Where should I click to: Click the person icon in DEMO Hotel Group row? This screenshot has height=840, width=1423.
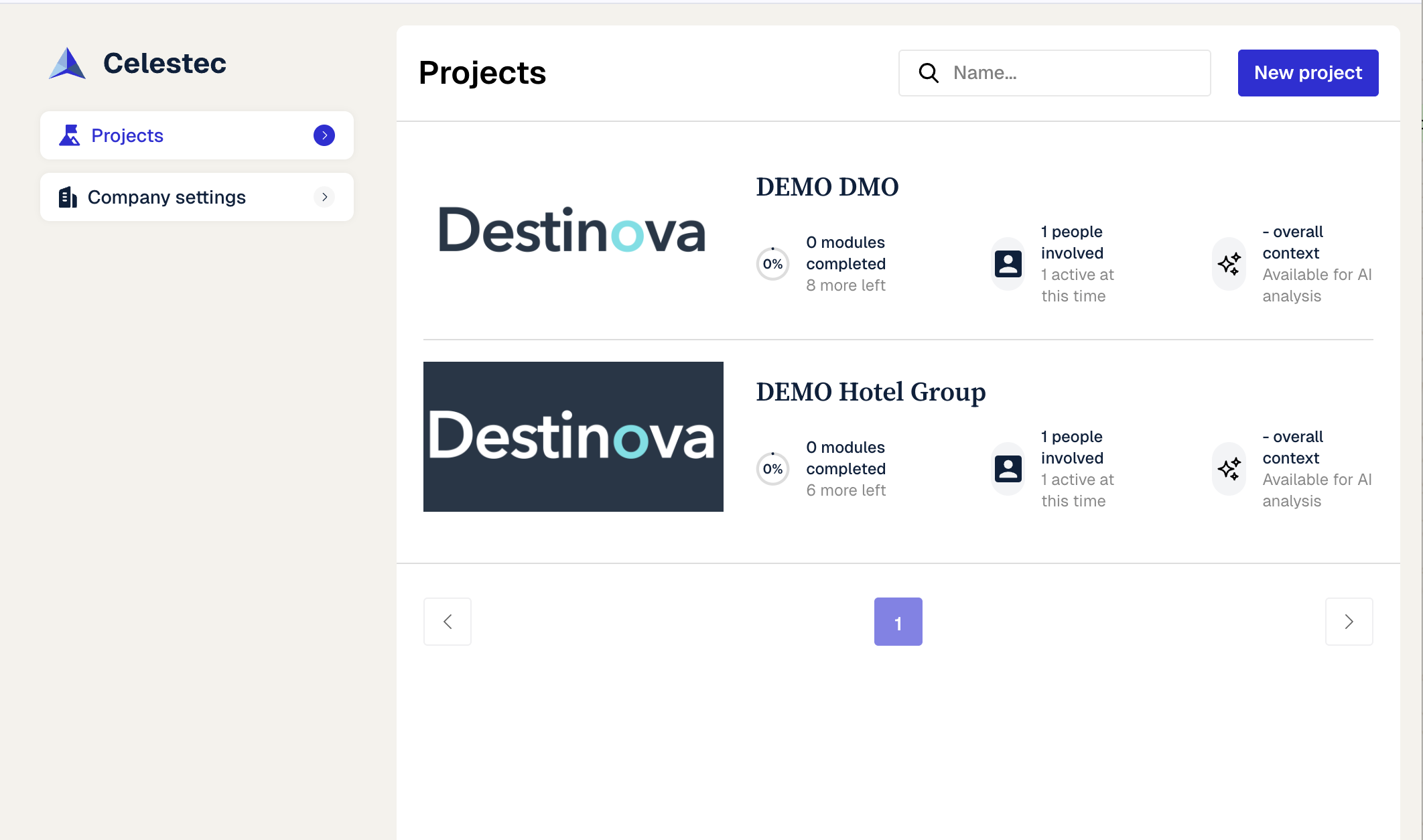[1008, 469]
